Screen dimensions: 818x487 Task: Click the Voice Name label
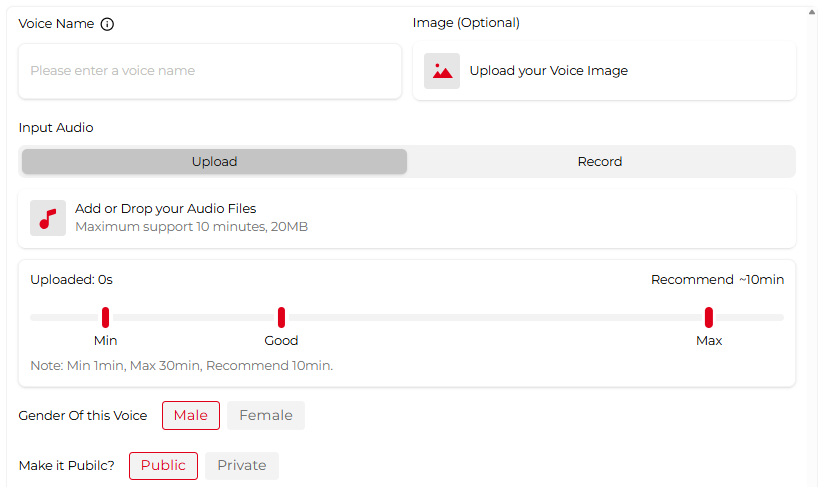tap(56, 24)
